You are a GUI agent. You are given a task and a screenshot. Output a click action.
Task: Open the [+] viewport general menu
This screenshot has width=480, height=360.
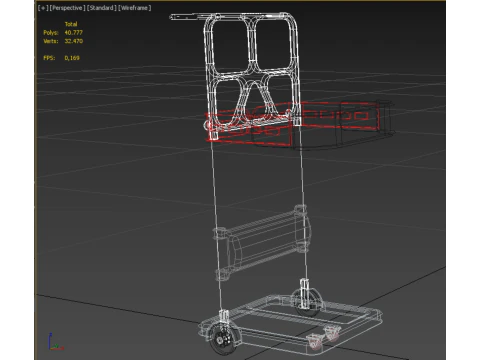click(43, 8)
